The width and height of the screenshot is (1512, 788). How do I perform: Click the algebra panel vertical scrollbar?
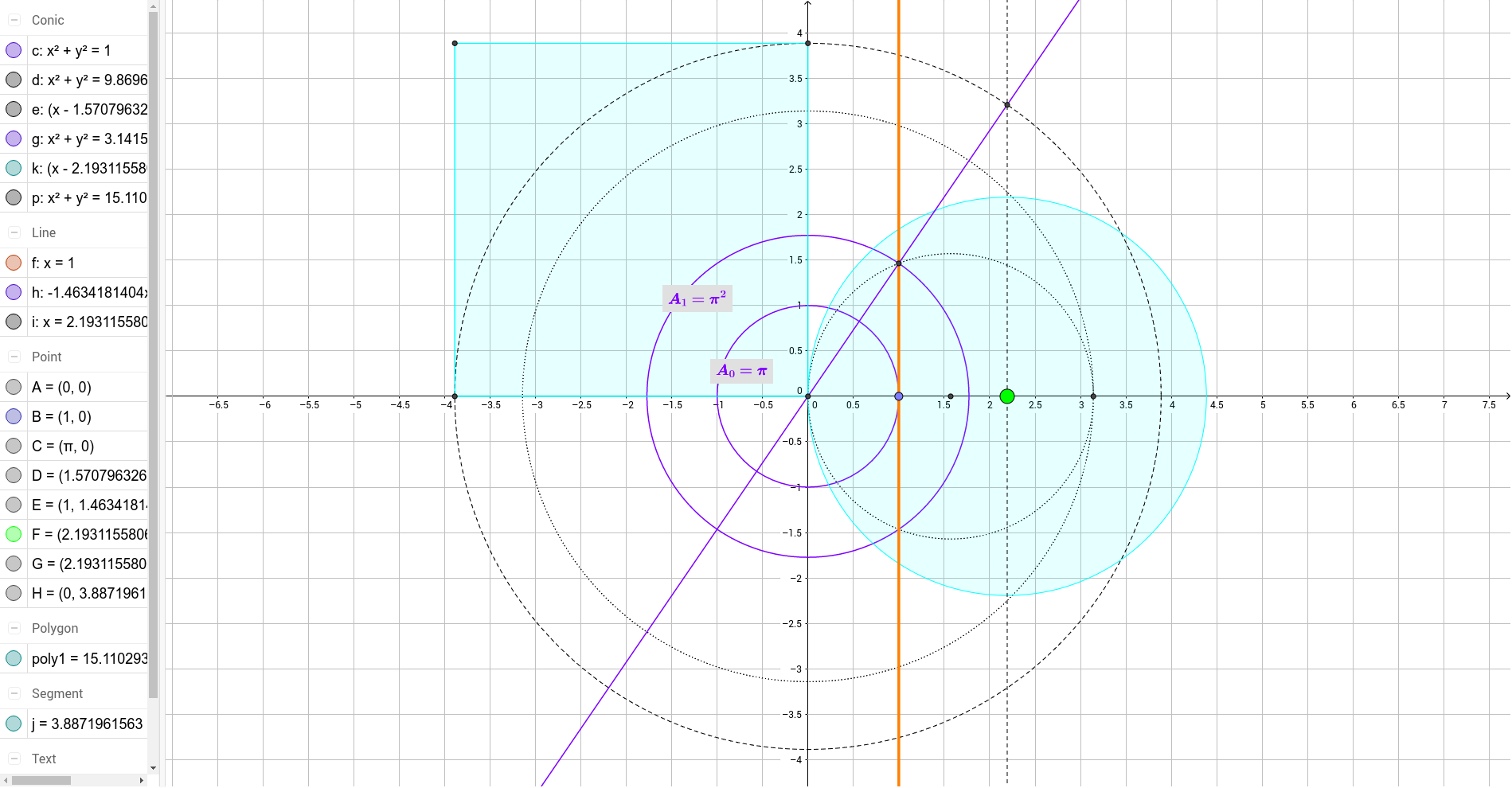click(x=153, y=354)
